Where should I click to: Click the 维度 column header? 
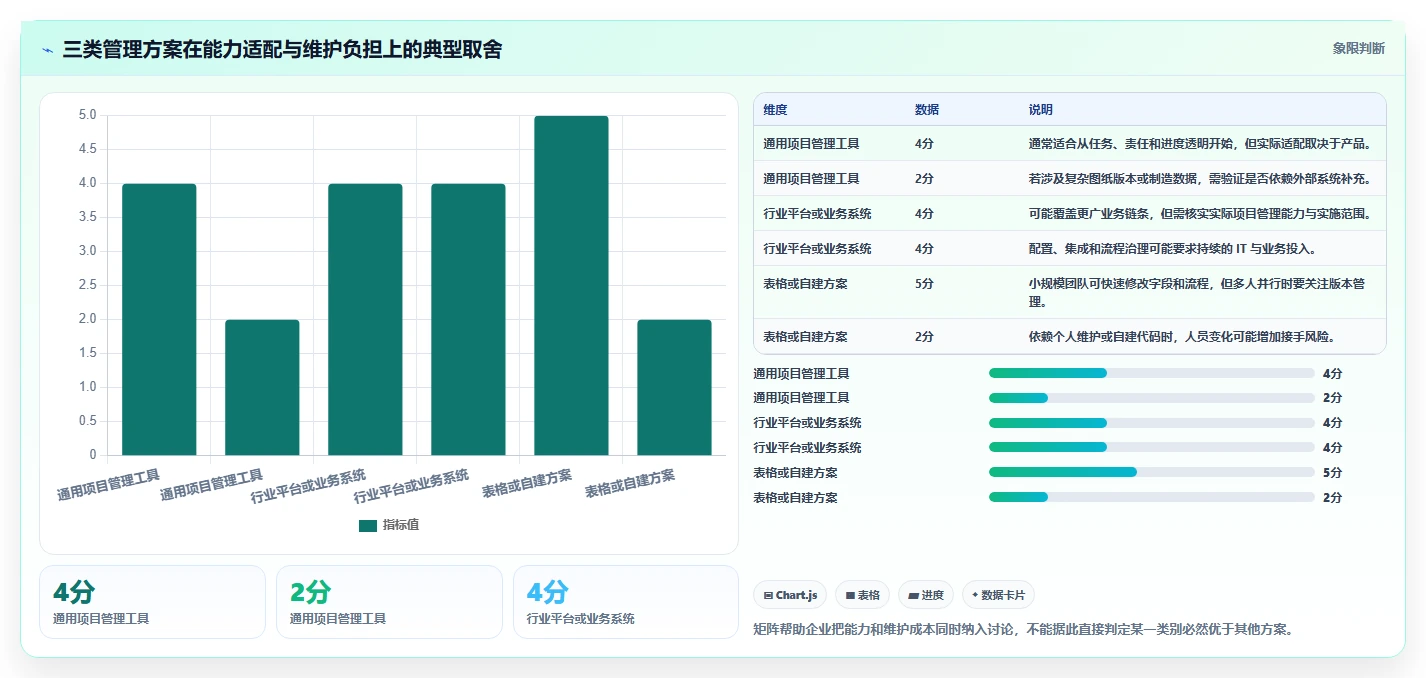pos(775,110)
